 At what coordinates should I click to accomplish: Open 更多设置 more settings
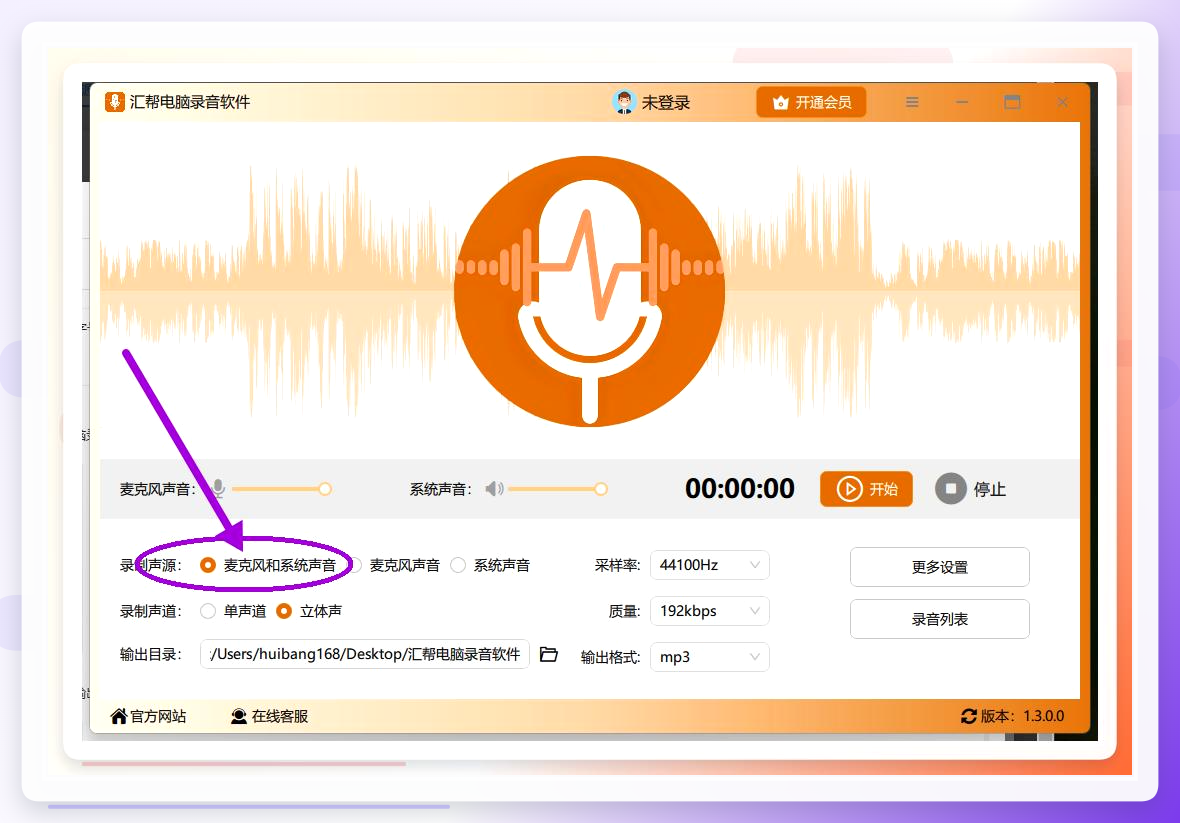pyautogui.click(x=940, y=567)
